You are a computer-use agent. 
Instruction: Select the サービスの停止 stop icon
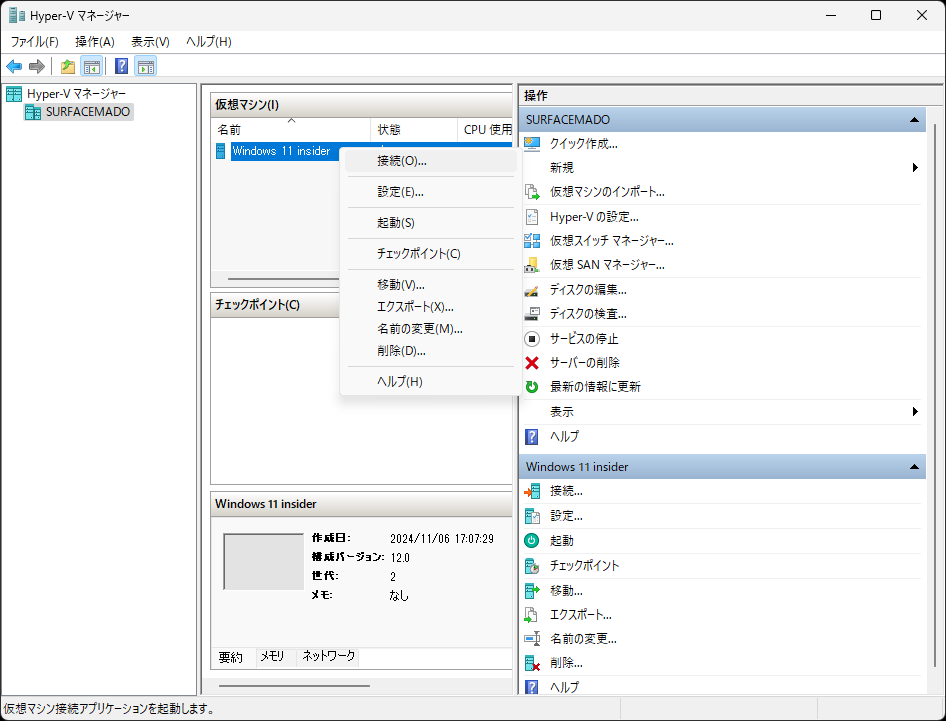[531, 337]
